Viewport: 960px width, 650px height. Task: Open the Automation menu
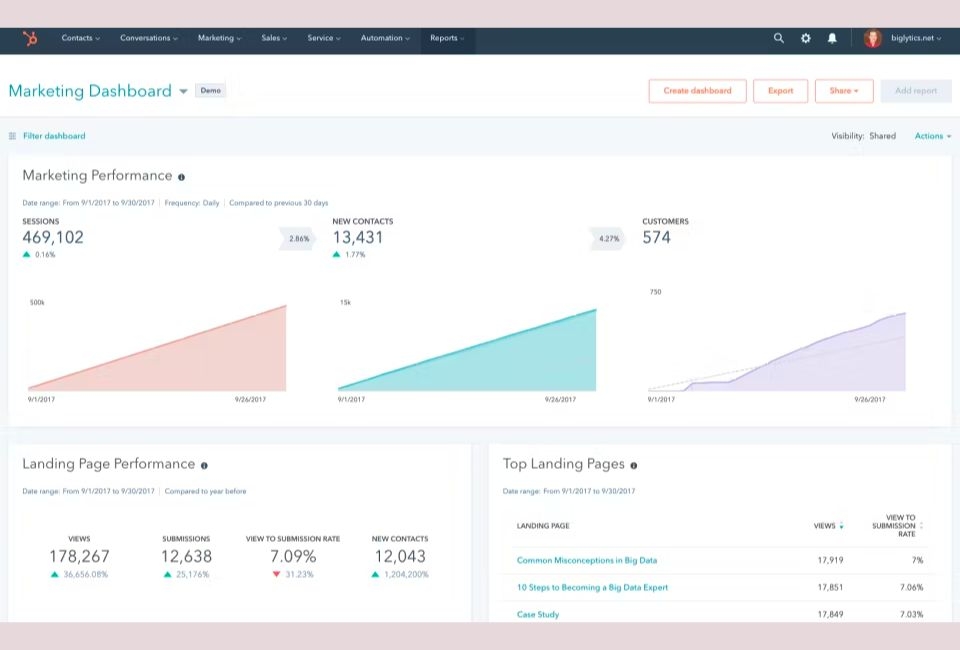point(385,39)
